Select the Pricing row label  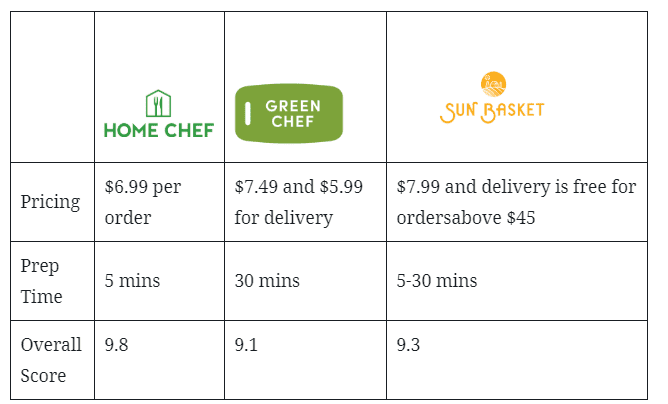point(50,202)
